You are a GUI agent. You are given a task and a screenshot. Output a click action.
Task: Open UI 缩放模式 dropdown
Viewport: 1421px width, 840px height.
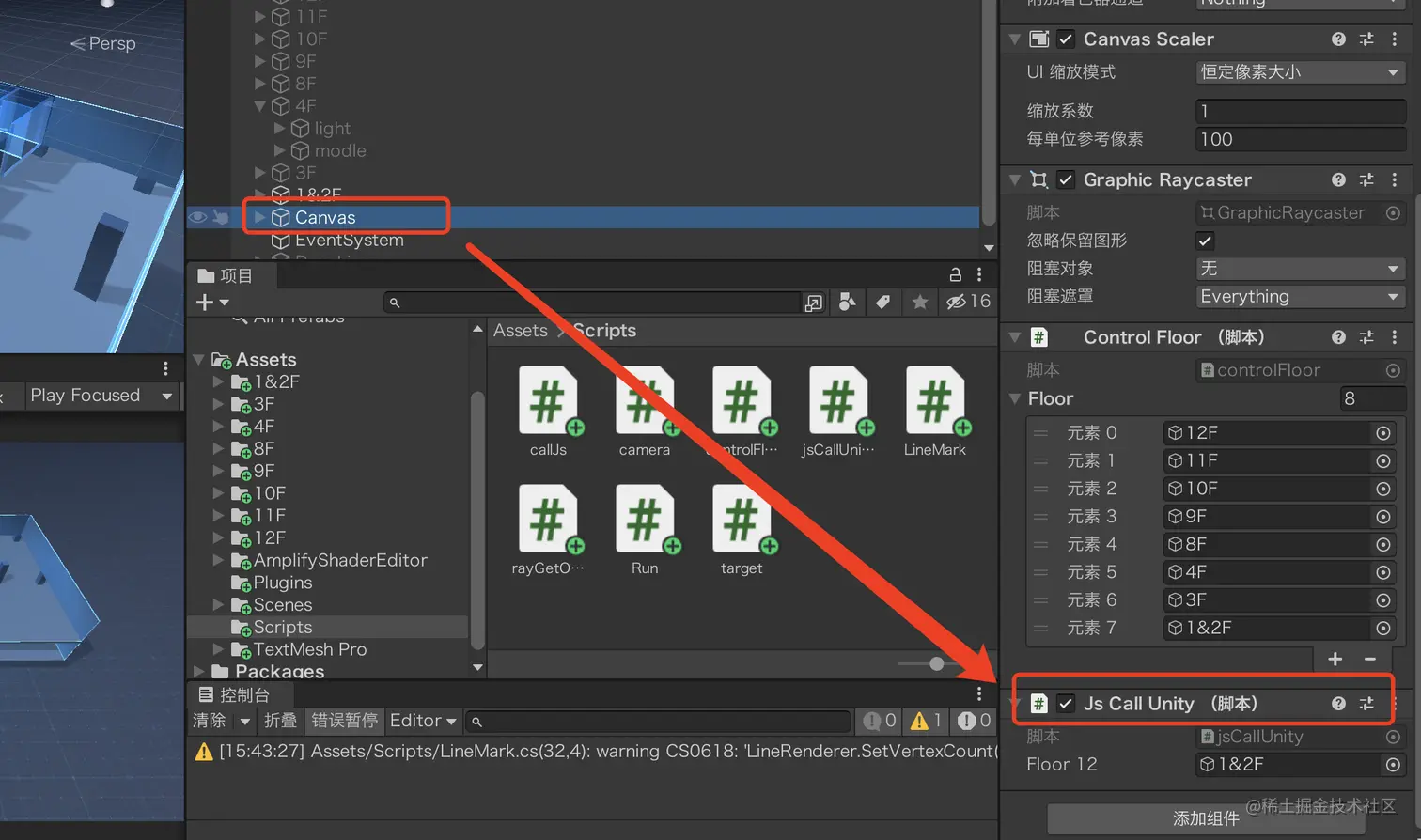(x=1301, y=72)
